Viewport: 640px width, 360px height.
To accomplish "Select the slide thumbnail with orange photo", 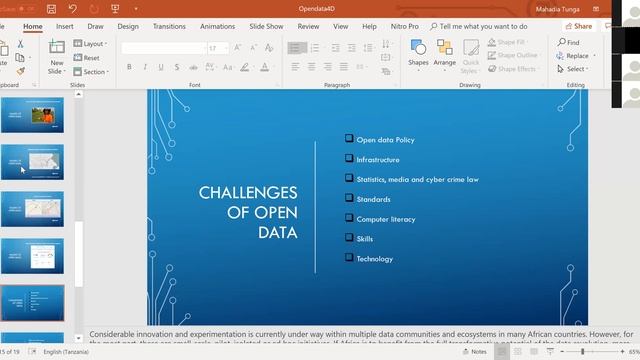I will pyautogui.click(x=32, y=115).
